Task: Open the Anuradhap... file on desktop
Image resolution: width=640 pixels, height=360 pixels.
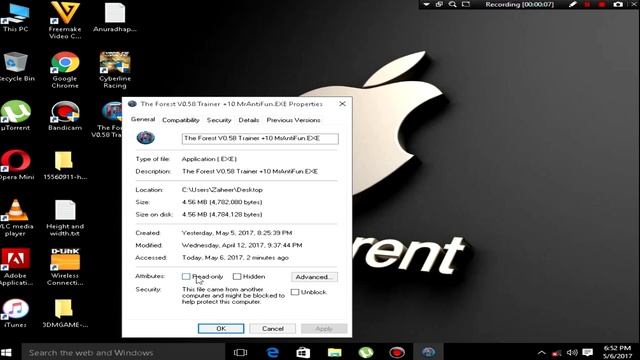Action: pos(115,17)
